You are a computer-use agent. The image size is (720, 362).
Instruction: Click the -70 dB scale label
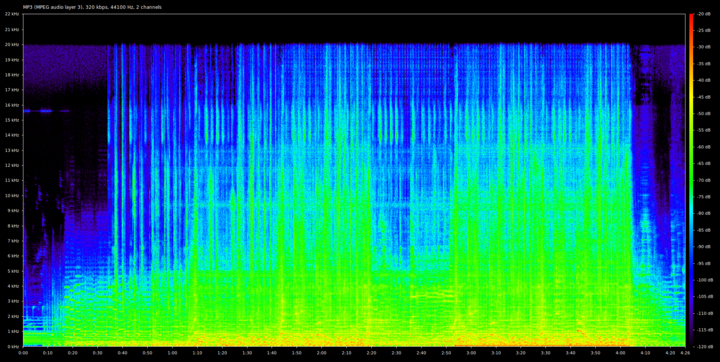704,180
